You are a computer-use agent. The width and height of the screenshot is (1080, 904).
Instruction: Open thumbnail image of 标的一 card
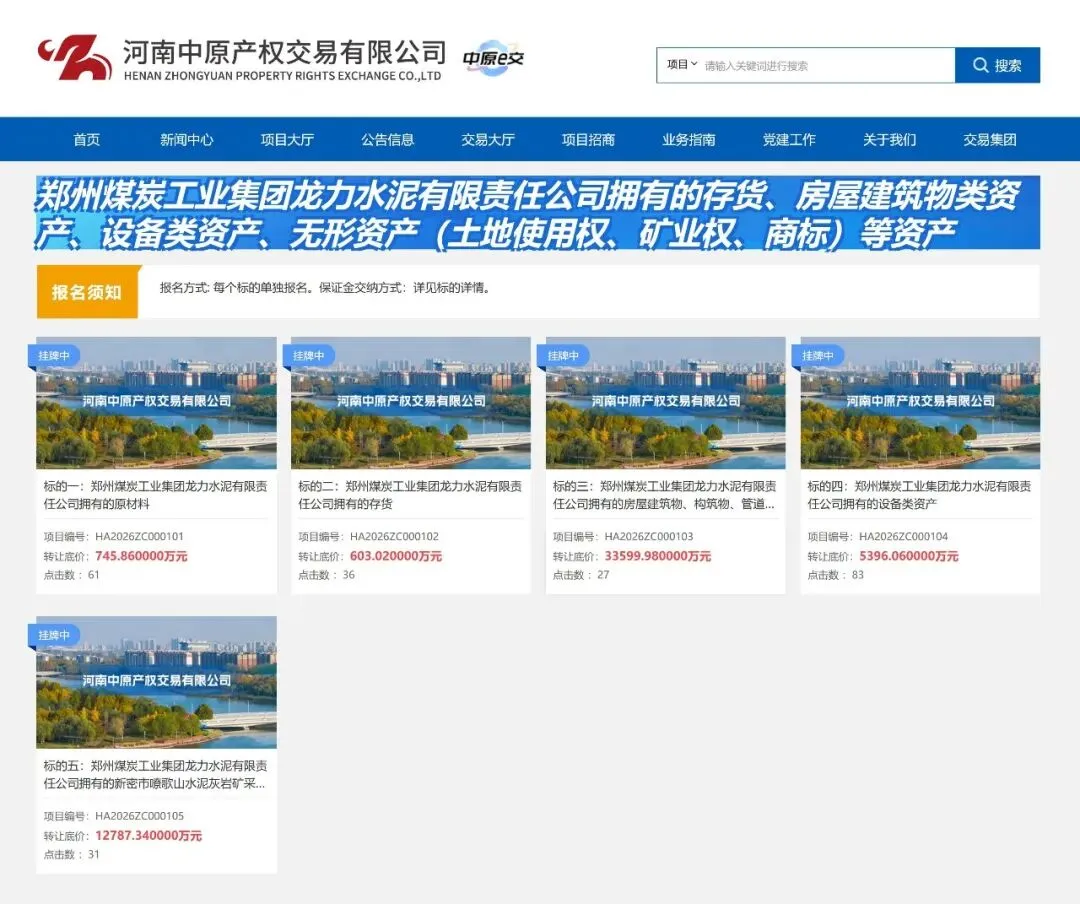tap(156, 403)
